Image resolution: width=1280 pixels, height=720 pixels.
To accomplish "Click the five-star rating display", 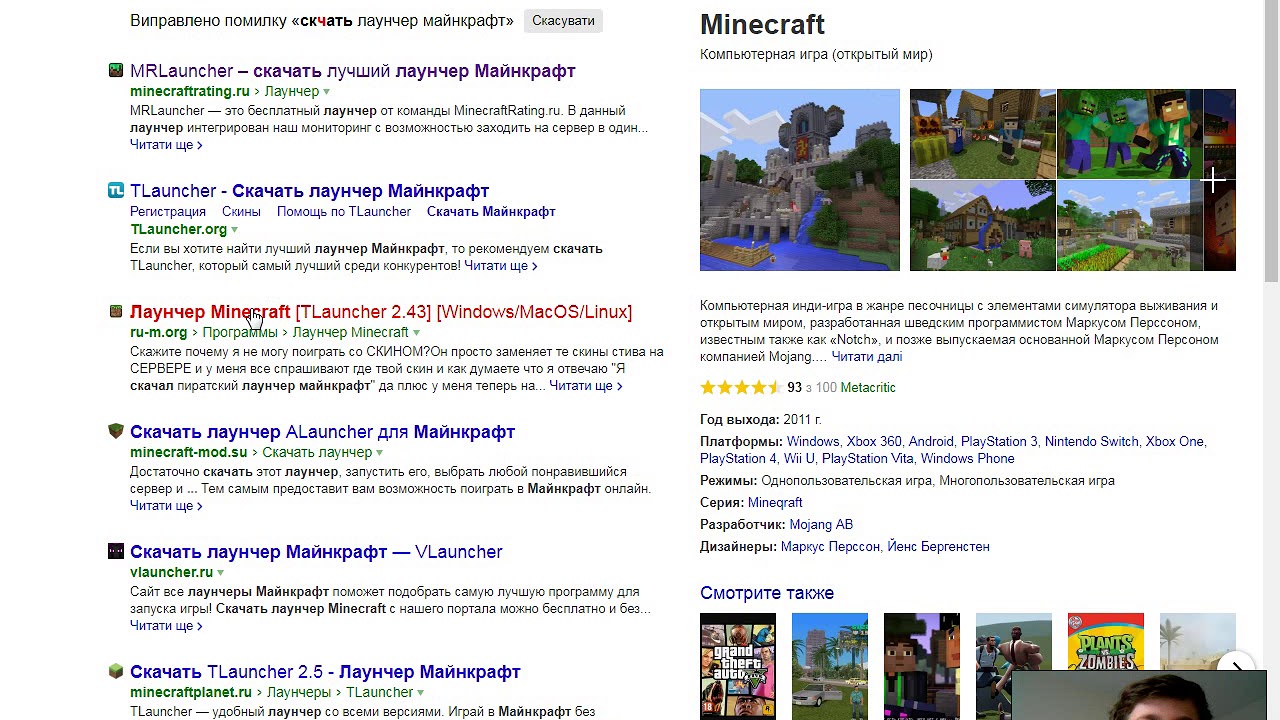I will coord(740,388).
